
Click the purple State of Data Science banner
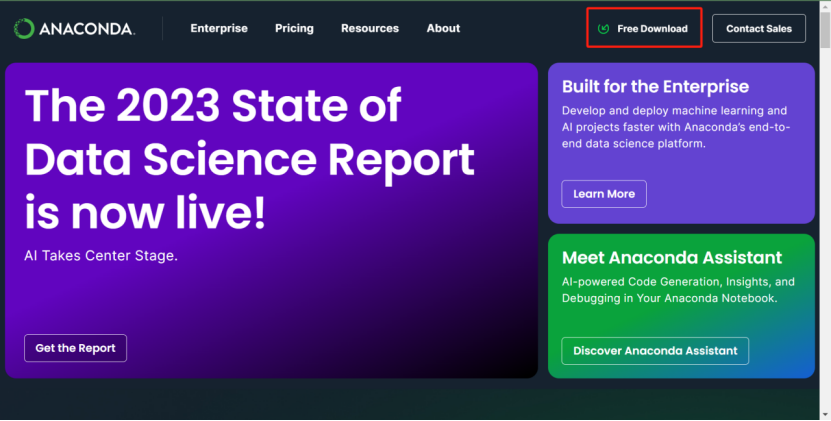[271, 221]
